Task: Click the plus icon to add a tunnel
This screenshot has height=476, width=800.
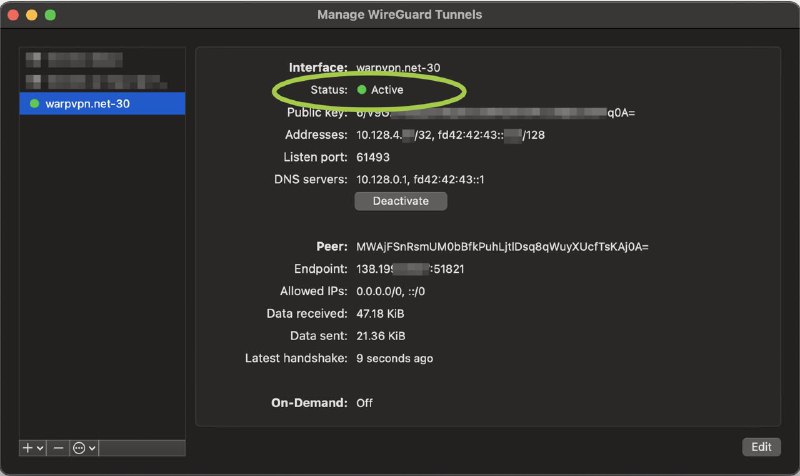Action: [x=28, y=448]
